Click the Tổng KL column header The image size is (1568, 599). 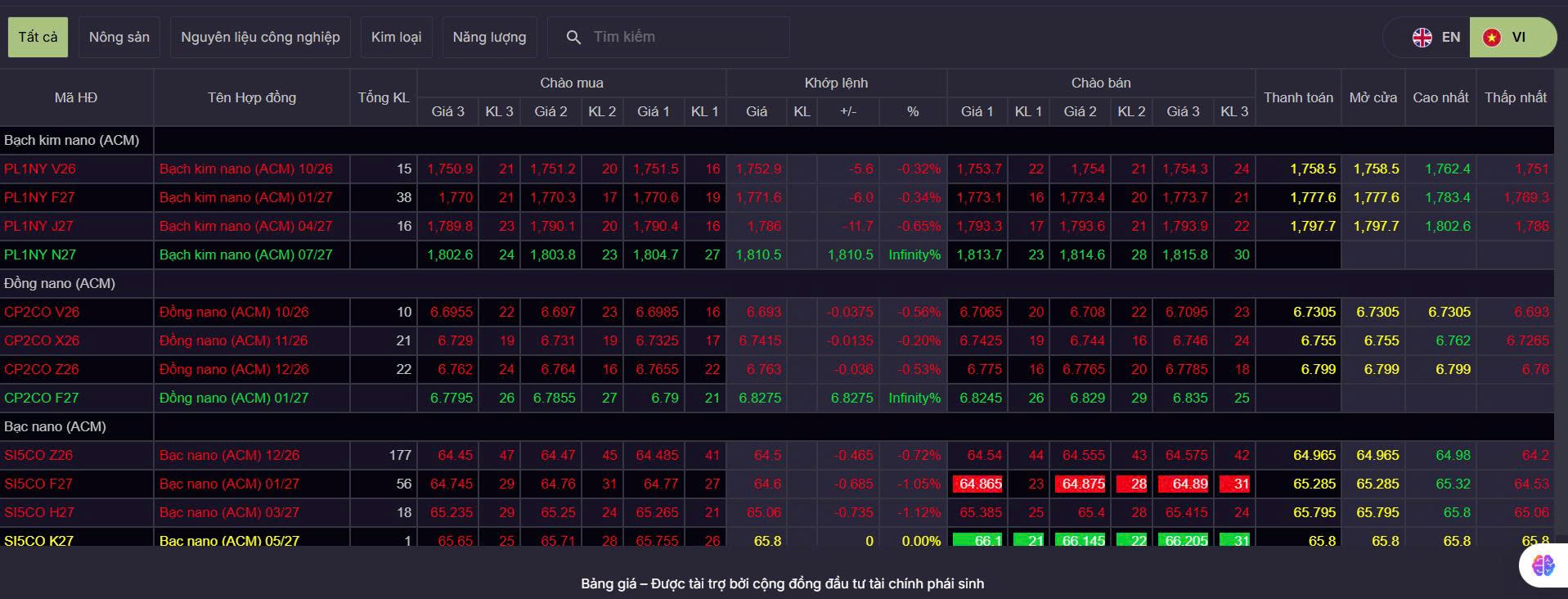[x=384, y=97]
